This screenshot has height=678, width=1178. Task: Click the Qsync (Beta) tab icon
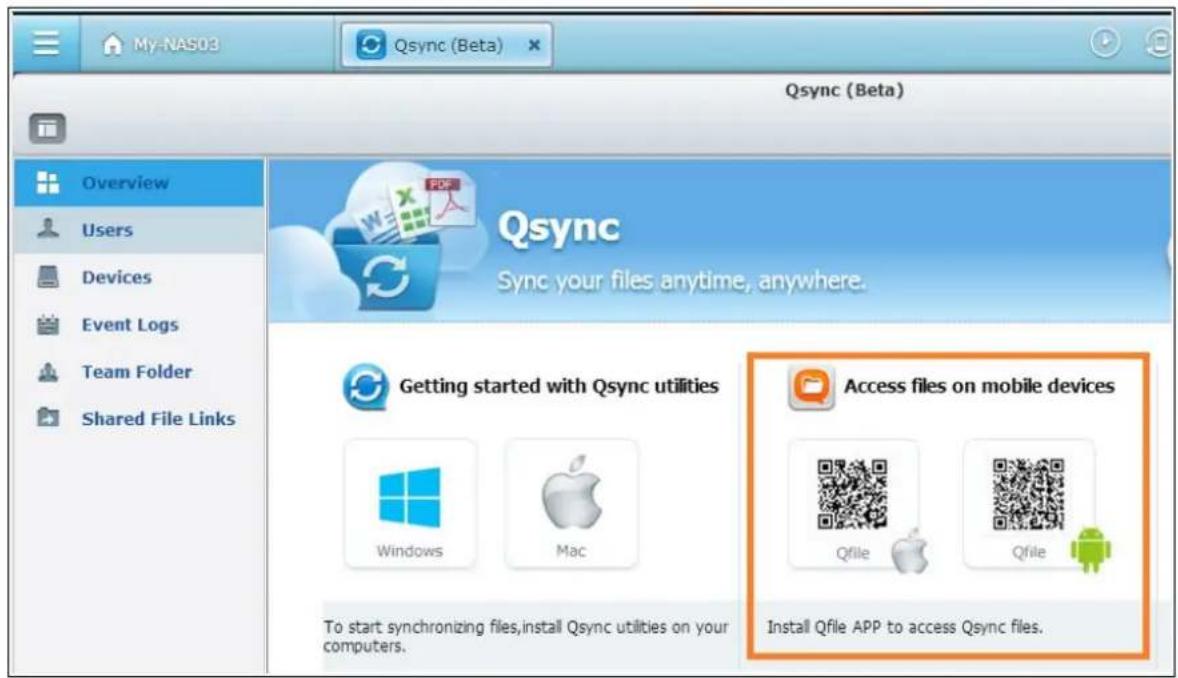coord(370,44)
